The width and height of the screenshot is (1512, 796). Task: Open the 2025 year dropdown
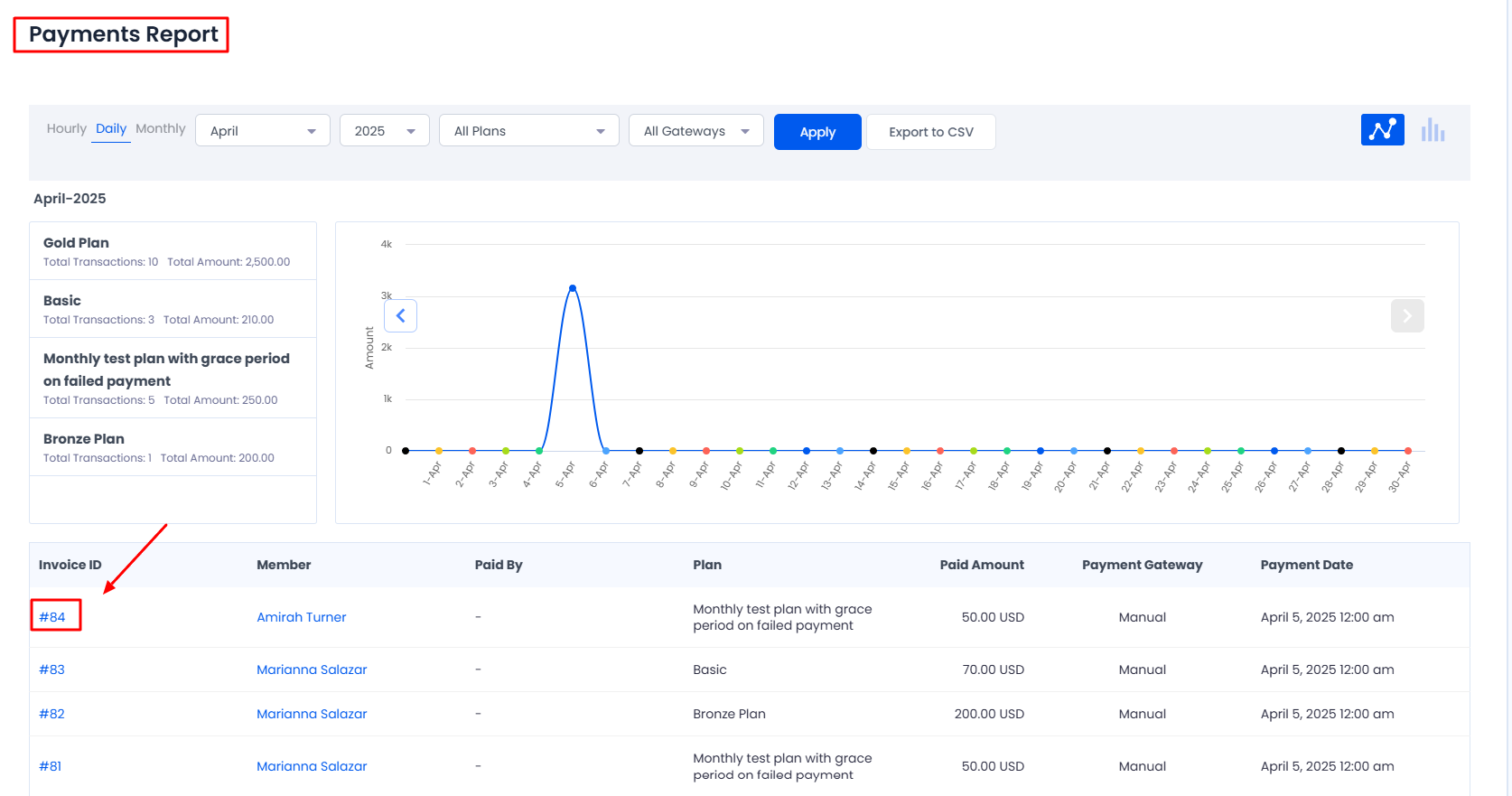pos(384,131)
